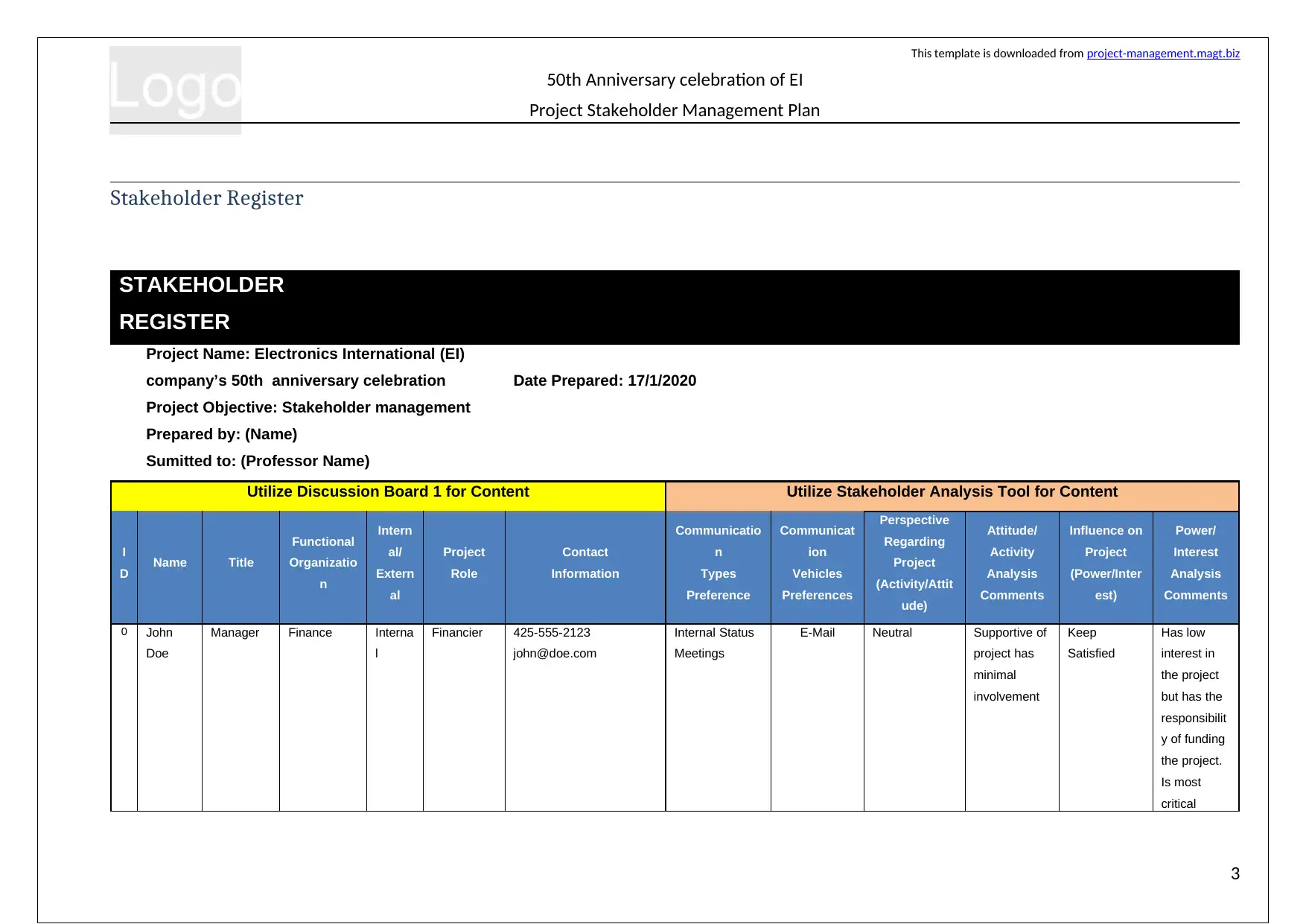Select Project Objective: Stakeholder management line
This screenshot has height=924, width=1306.
[x=308, y=407]
